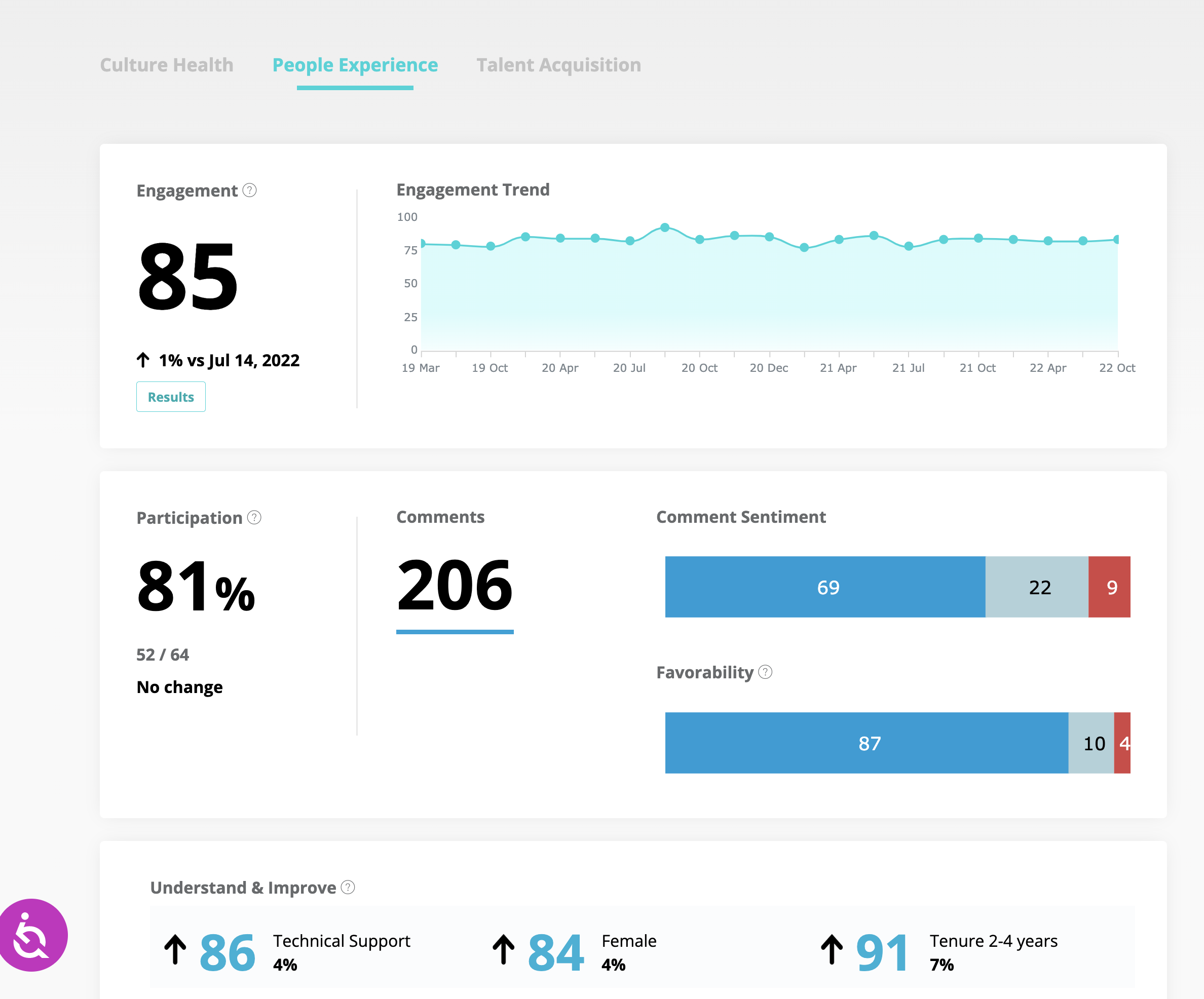Click the Results button
1204x999 pixels.
coord(170,397)
